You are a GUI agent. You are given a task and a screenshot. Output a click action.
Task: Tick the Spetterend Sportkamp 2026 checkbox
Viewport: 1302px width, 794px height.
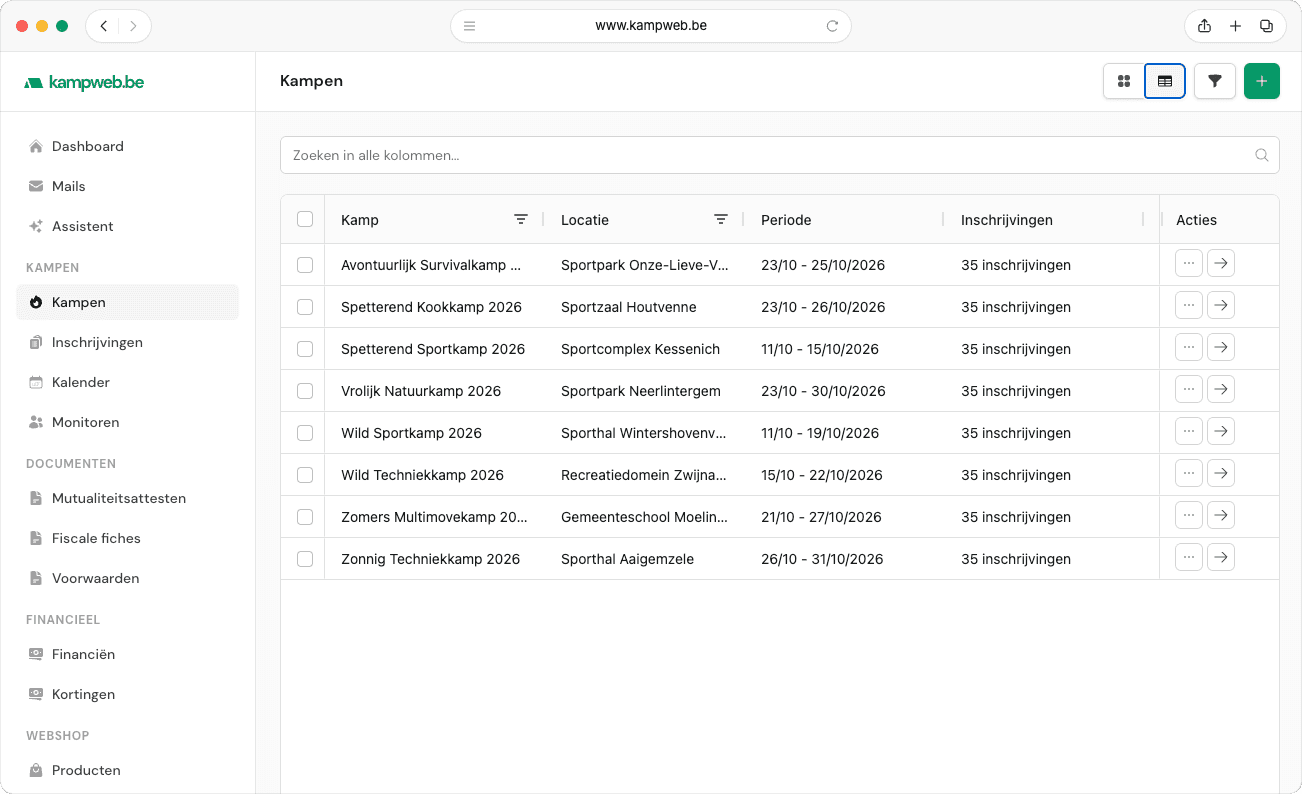pyautogui.click(x=305, y=349)
